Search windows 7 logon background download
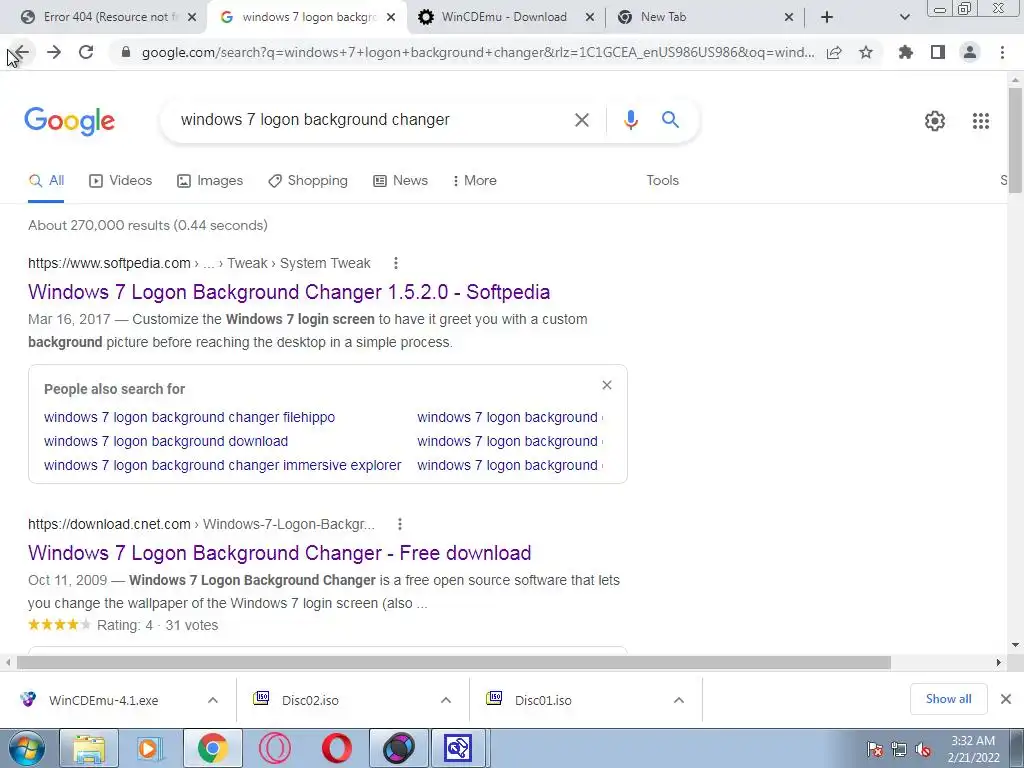 tap(166, 441)
